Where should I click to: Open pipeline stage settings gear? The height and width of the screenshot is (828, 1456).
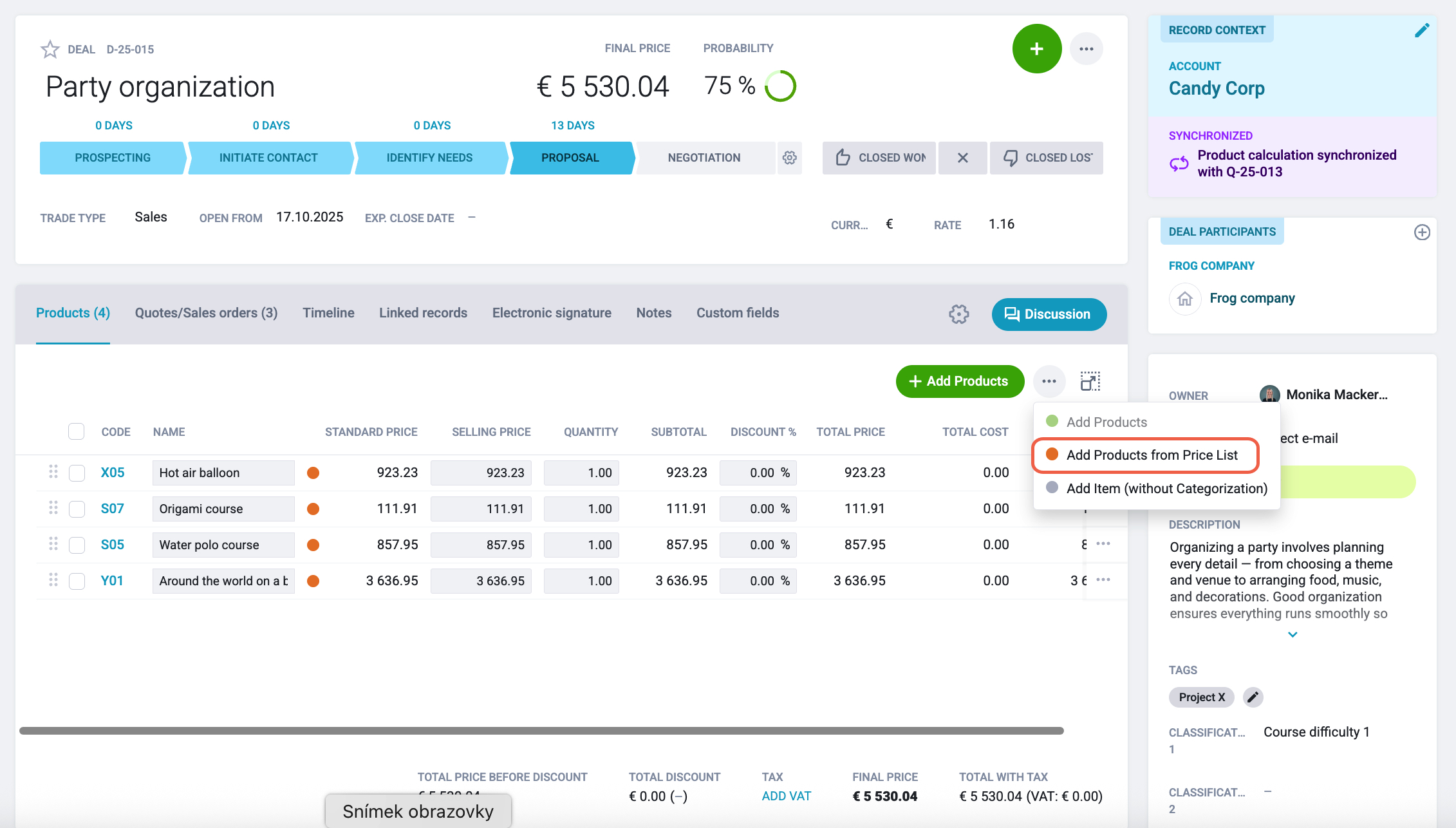coord(790,158)
